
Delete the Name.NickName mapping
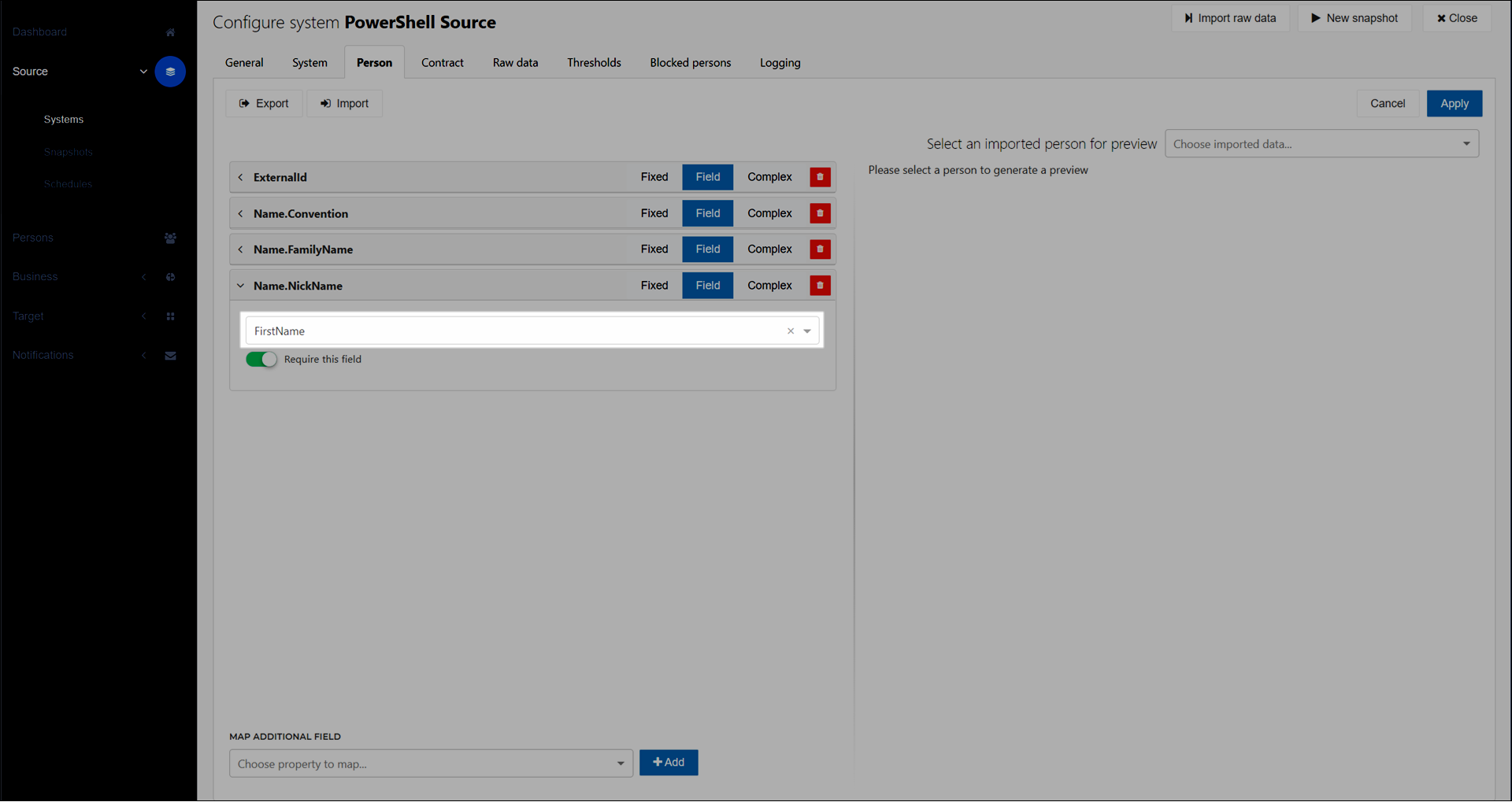[820, 286]
